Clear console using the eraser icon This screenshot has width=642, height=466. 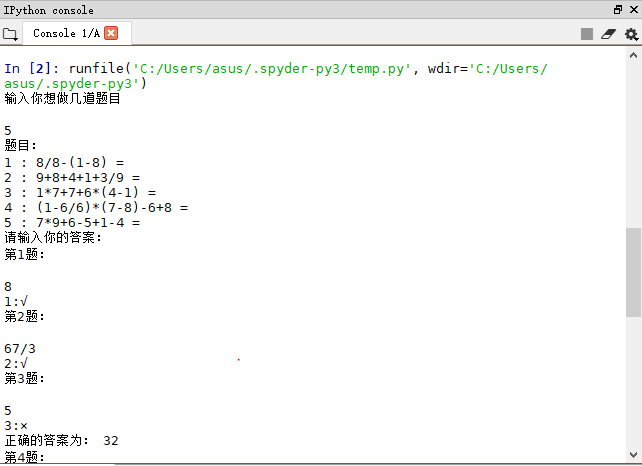tap(608, 34)
